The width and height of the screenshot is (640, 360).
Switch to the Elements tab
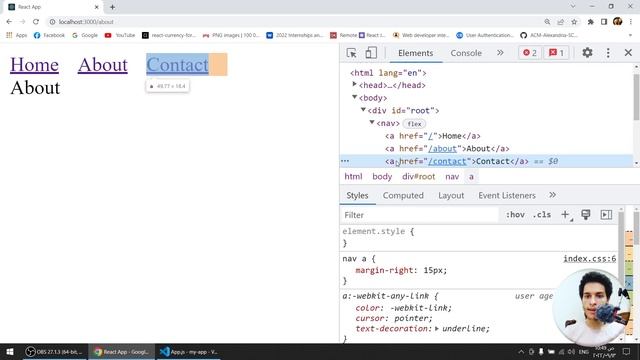[416, 53]
